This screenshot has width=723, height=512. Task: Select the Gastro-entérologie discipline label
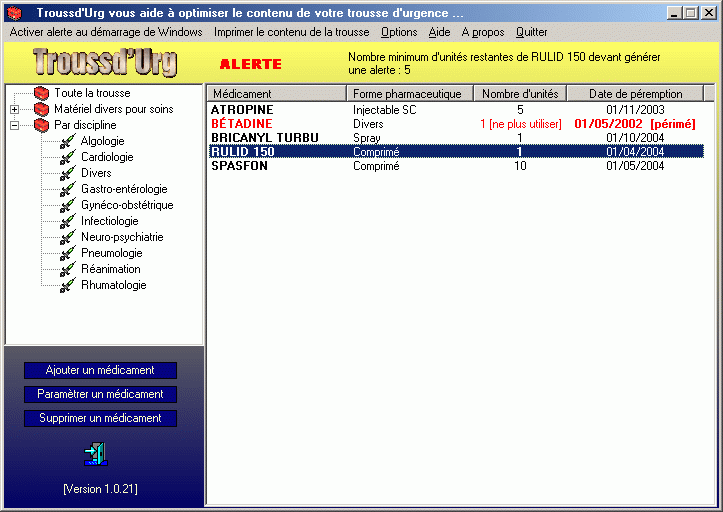tap(124, 189)
